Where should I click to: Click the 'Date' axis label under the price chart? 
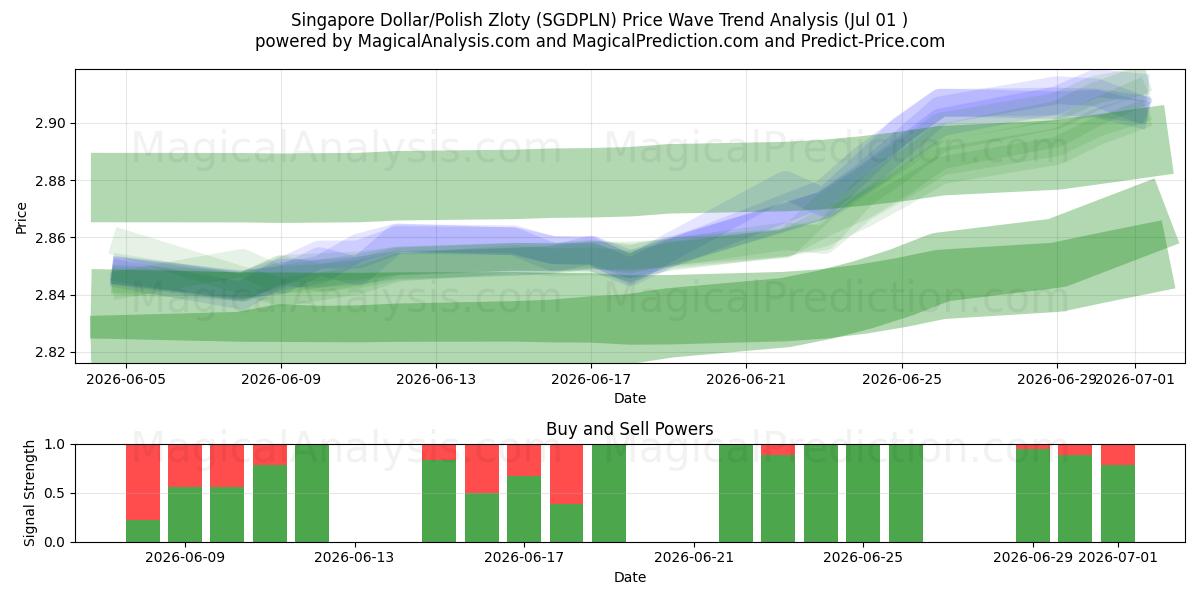tap(630, 398)
